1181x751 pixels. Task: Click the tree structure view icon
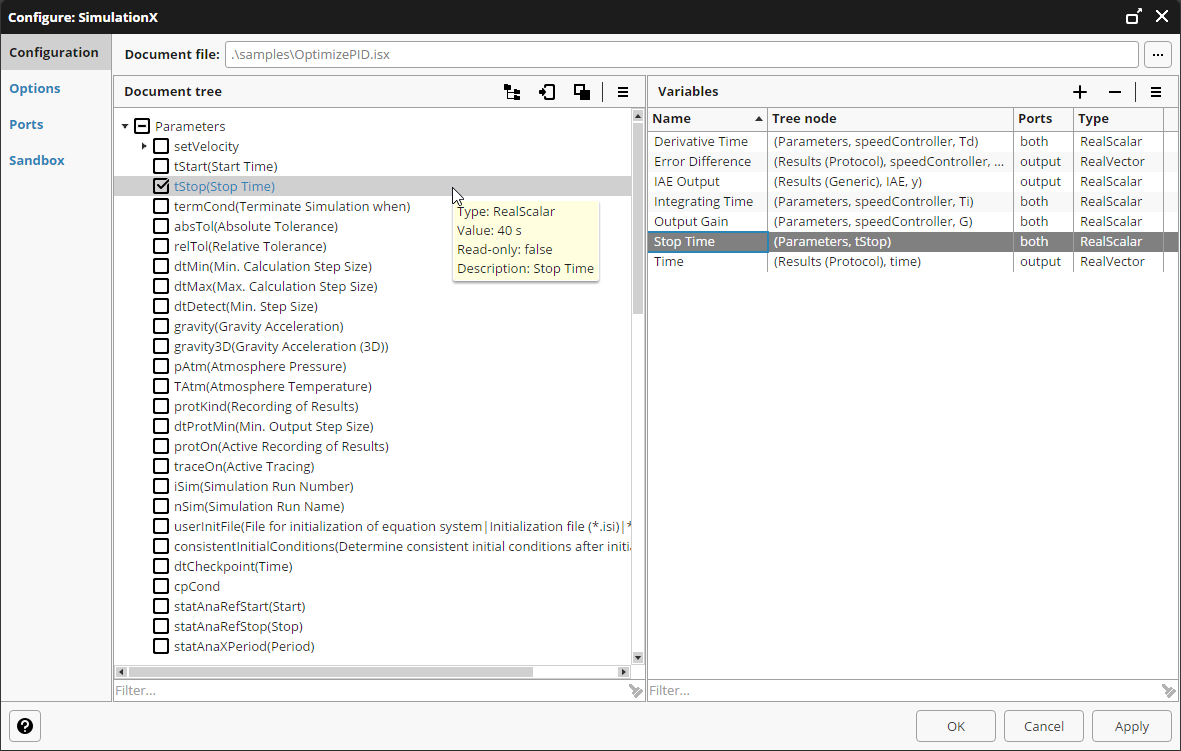(x=512, y=92)
